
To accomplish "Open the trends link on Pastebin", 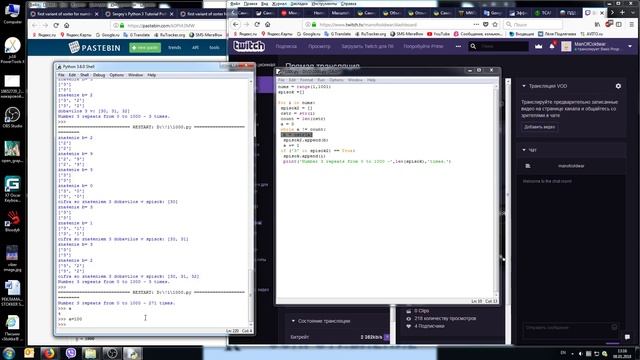I will (x=175, y=48).
